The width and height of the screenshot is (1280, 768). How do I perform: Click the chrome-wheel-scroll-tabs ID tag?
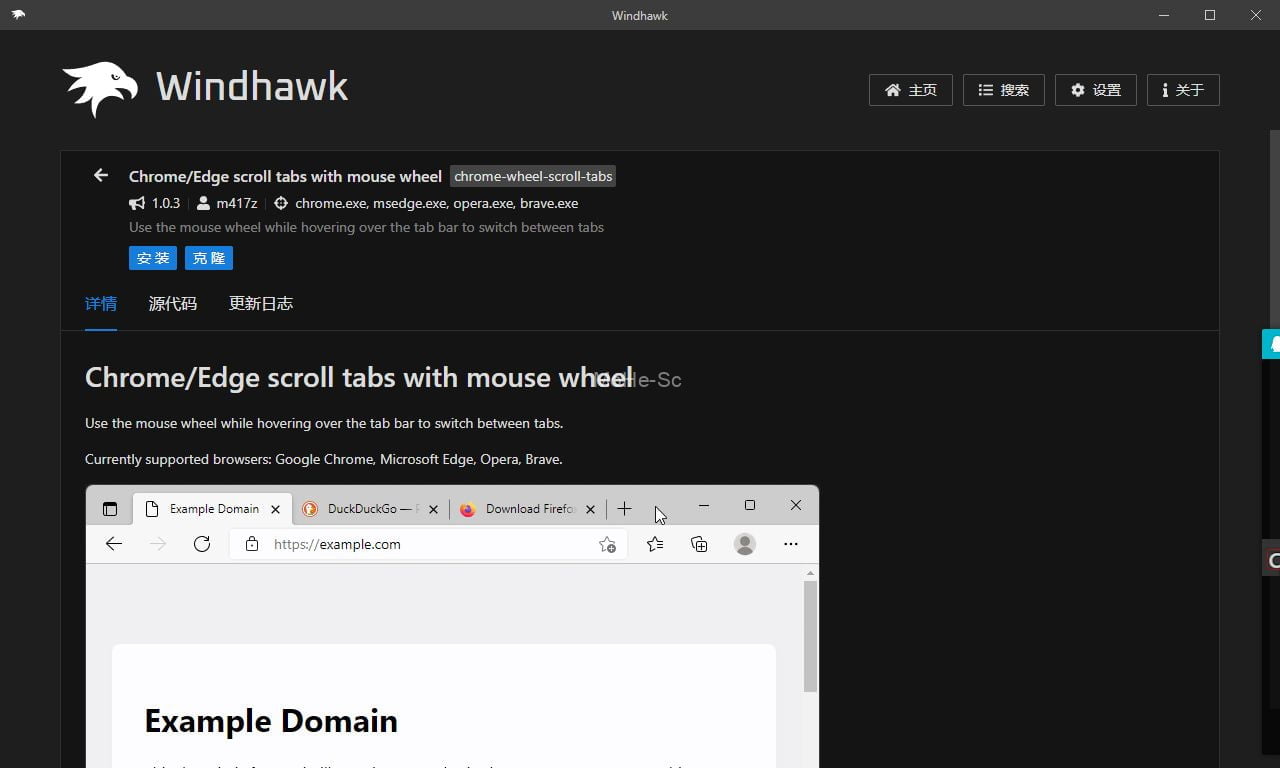533,176
